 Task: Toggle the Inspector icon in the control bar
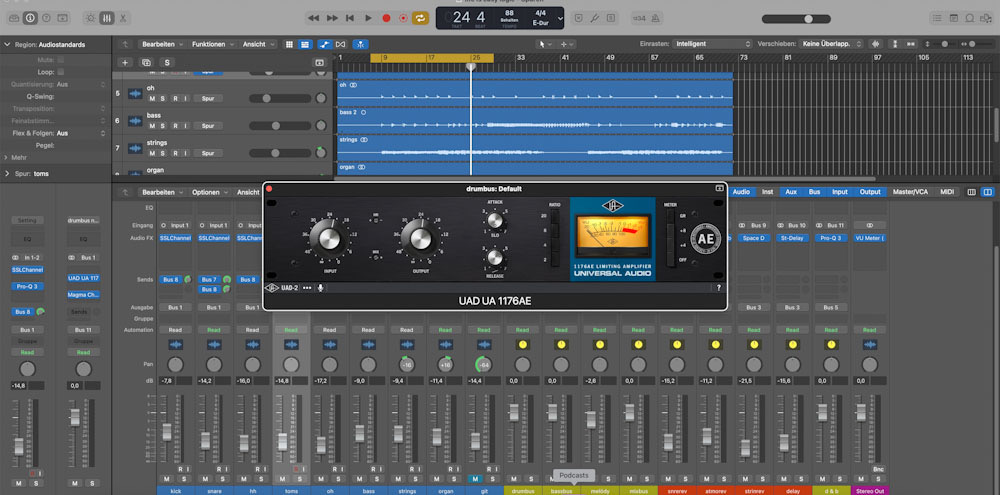click(x=30, y=18)
